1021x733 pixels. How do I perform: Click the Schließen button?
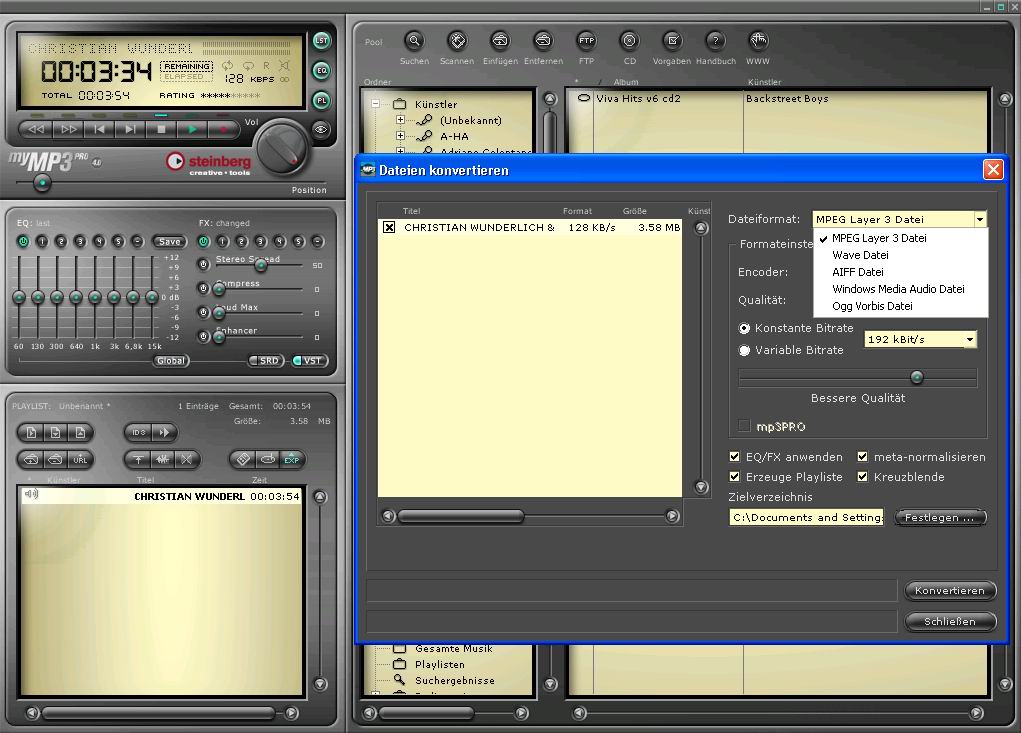click(x=950, y=622)
